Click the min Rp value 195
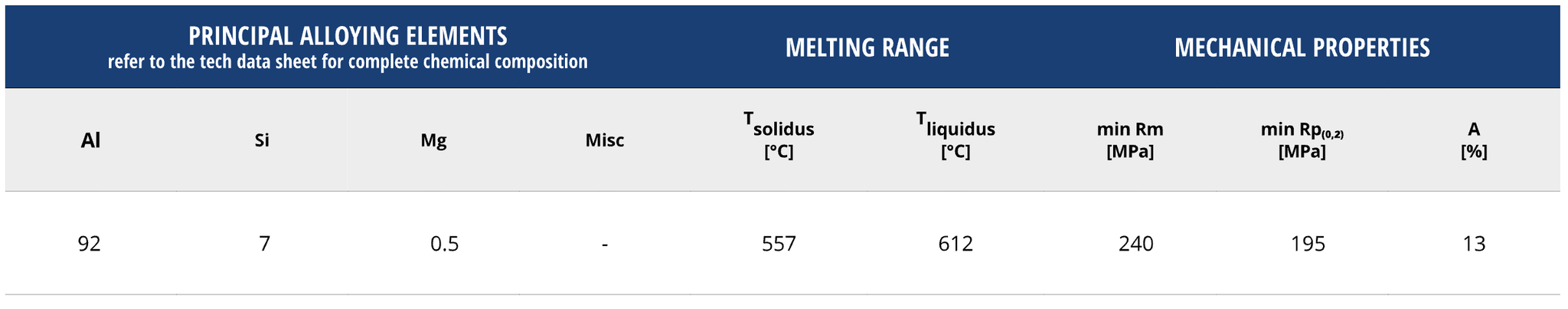The width and height of the screenshot is (1568, 309). click(1308, 244)
